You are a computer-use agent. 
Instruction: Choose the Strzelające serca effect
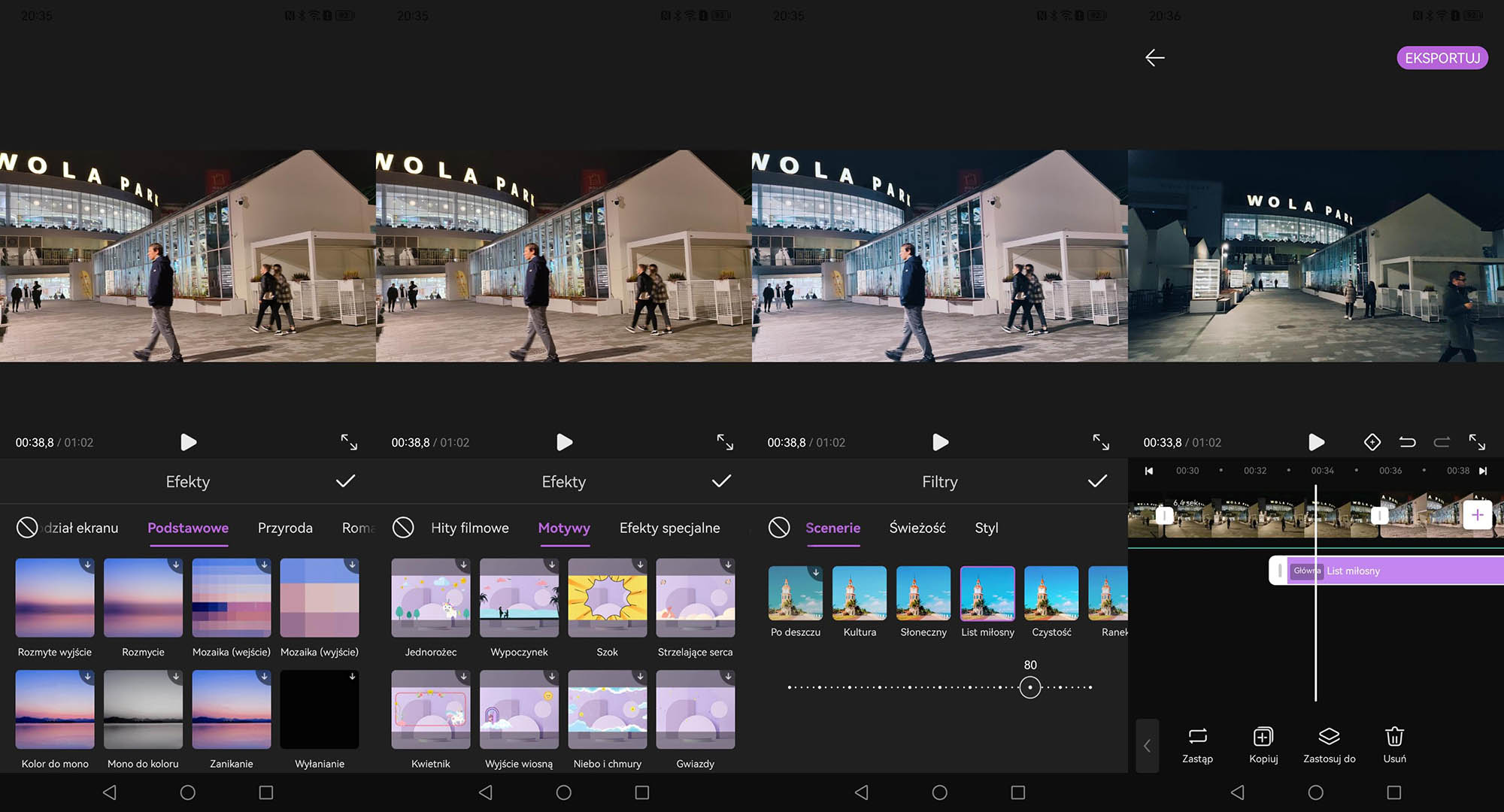pyautogui.click(x=696, y=598)
